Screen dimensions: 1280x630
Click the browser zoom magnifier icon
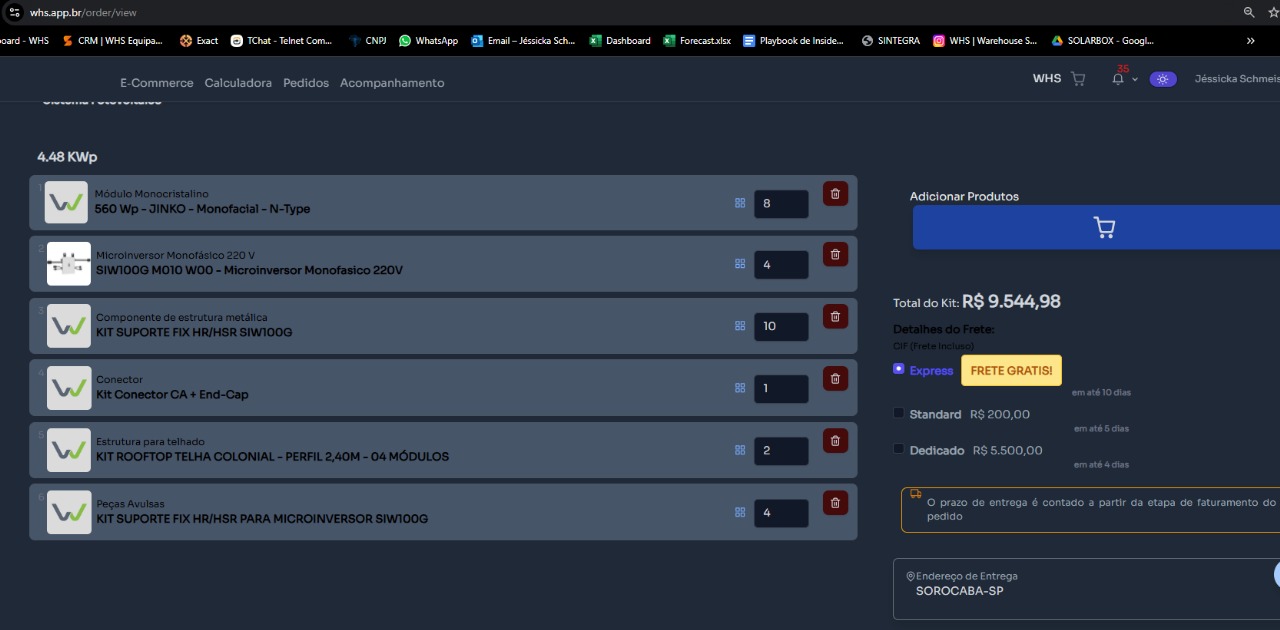click(x=1249, y=12)
